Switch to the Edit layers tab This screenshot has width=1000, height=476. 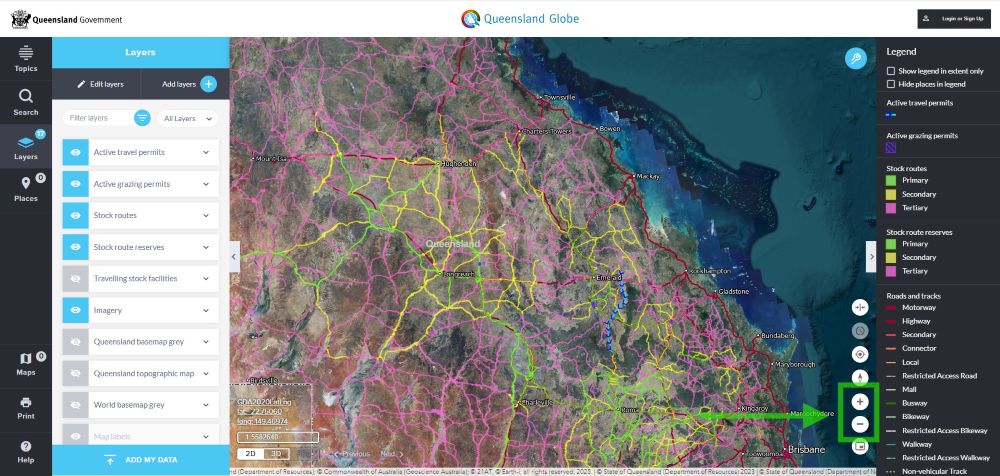point(100,84)
